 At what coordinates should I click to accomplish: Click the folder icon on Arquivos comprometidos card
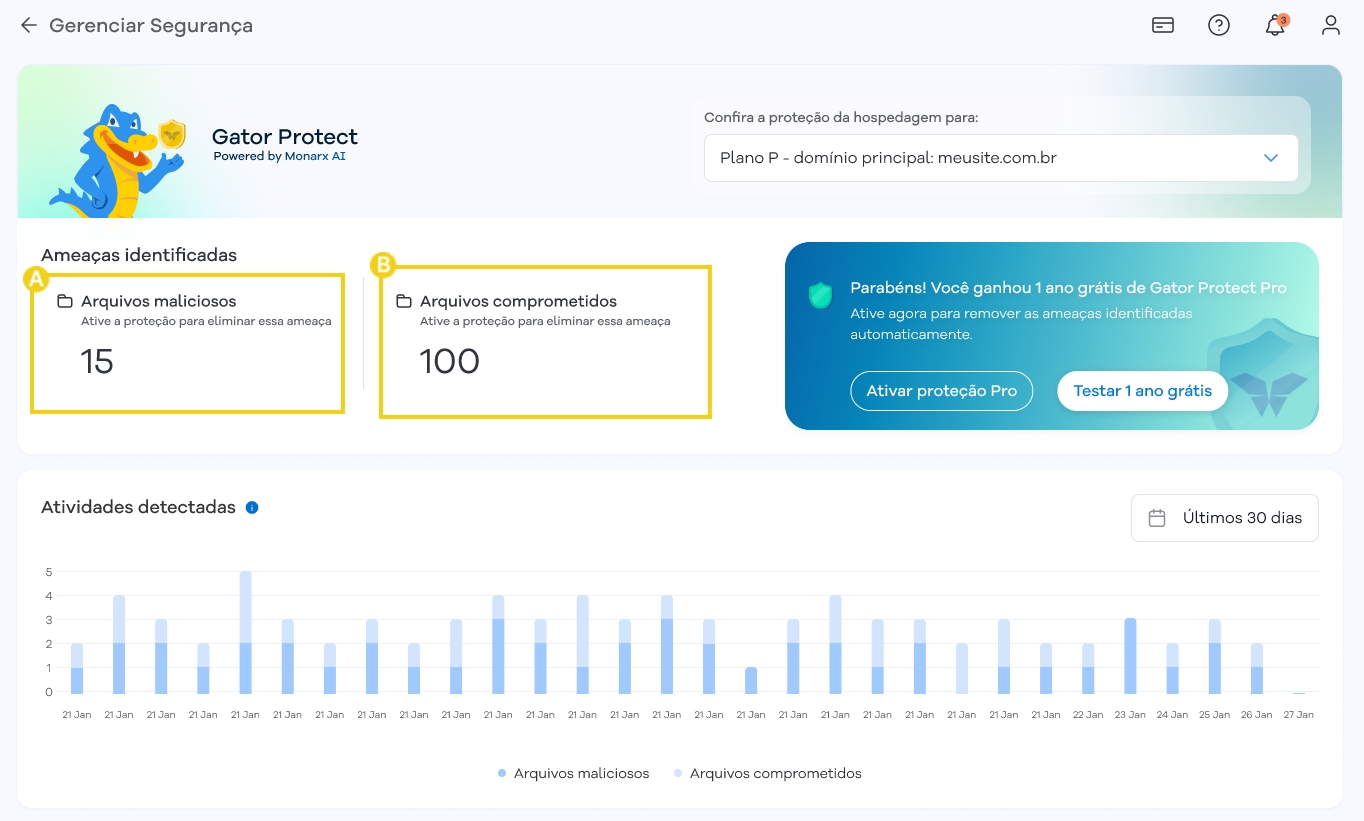point(403,300)
